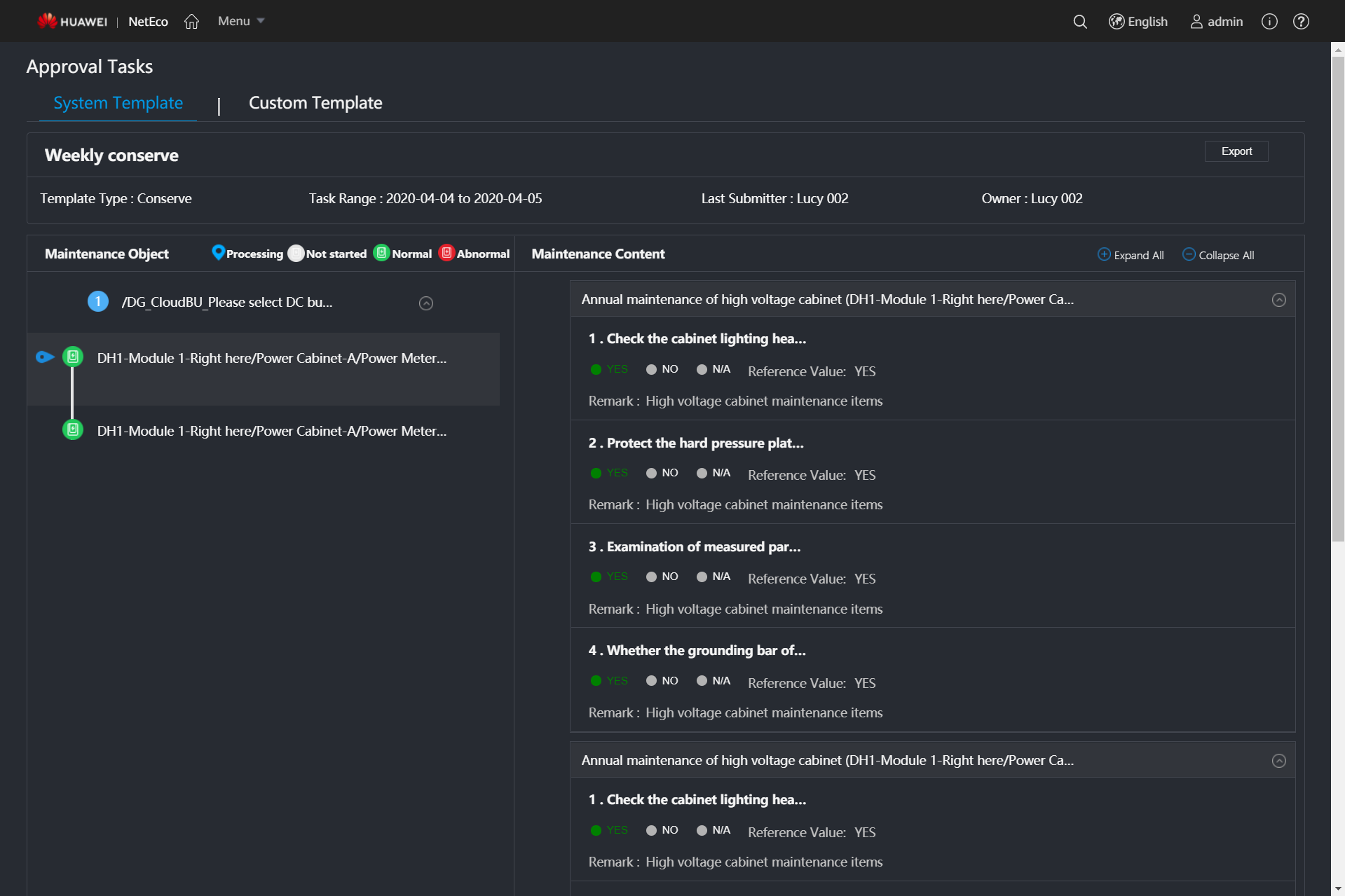Click the Expand All link
This screenshot has width=1345, height=896.
pyautogui.click(x=1130, y=254)
